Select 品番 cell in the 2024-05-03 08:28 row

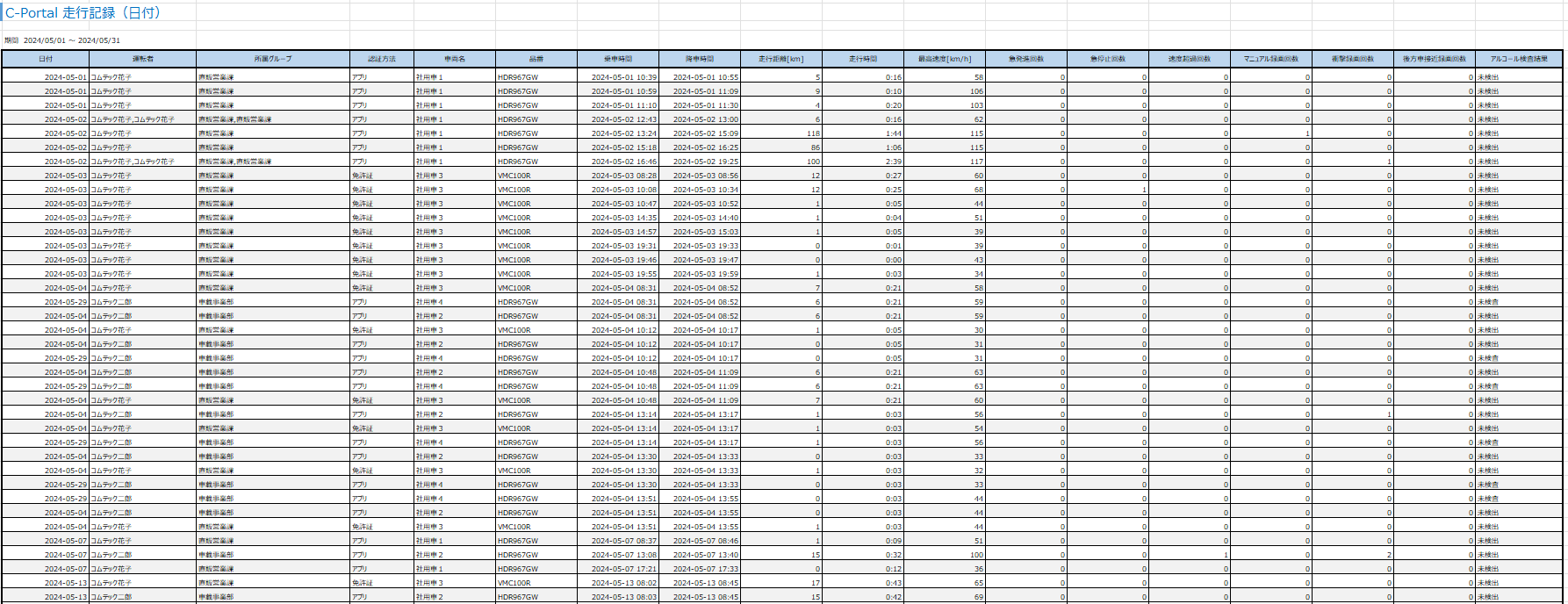tap(536, 176)
